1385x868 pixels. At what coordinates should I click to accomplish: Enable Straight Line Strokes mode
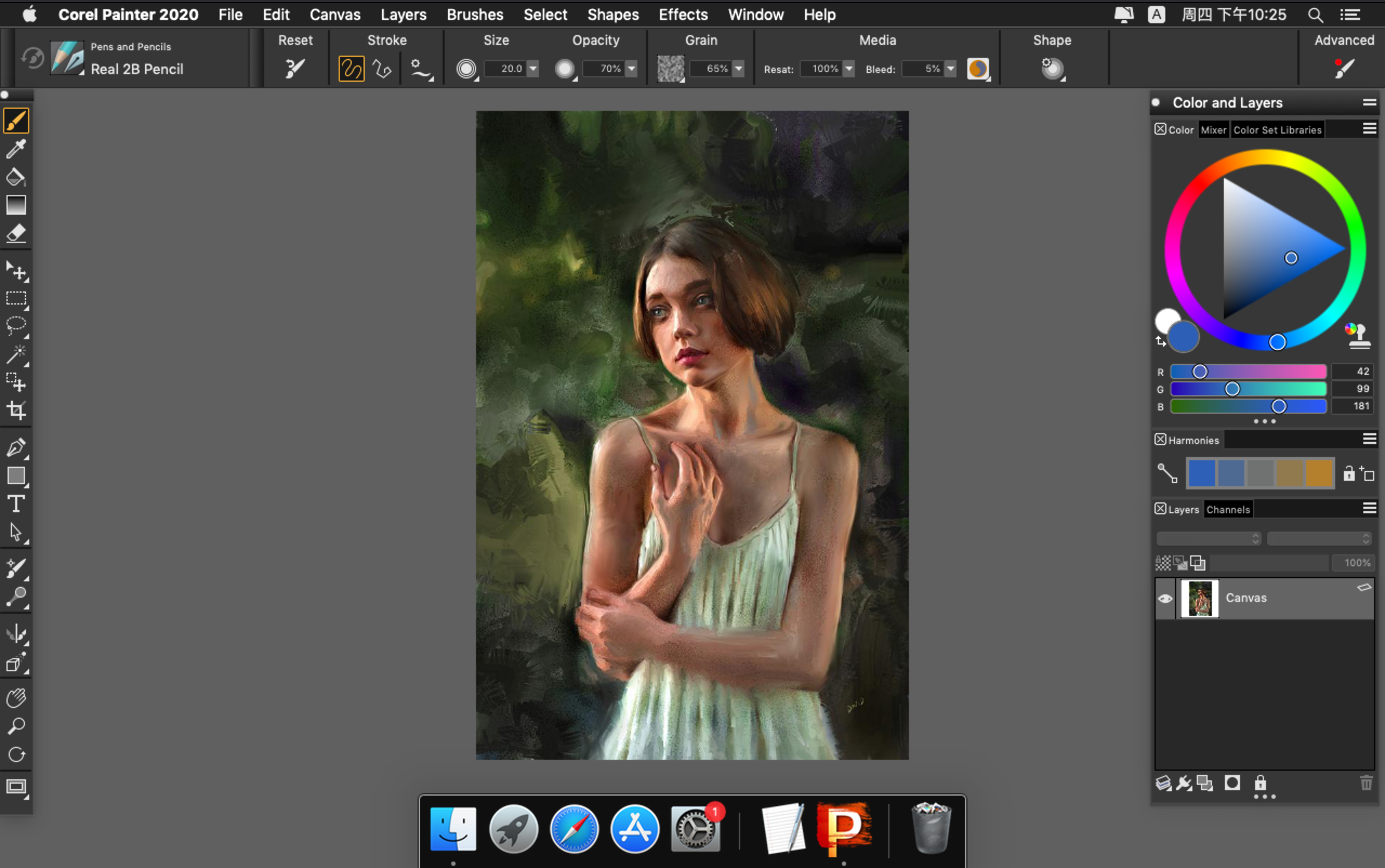click(x=381, y=69)
